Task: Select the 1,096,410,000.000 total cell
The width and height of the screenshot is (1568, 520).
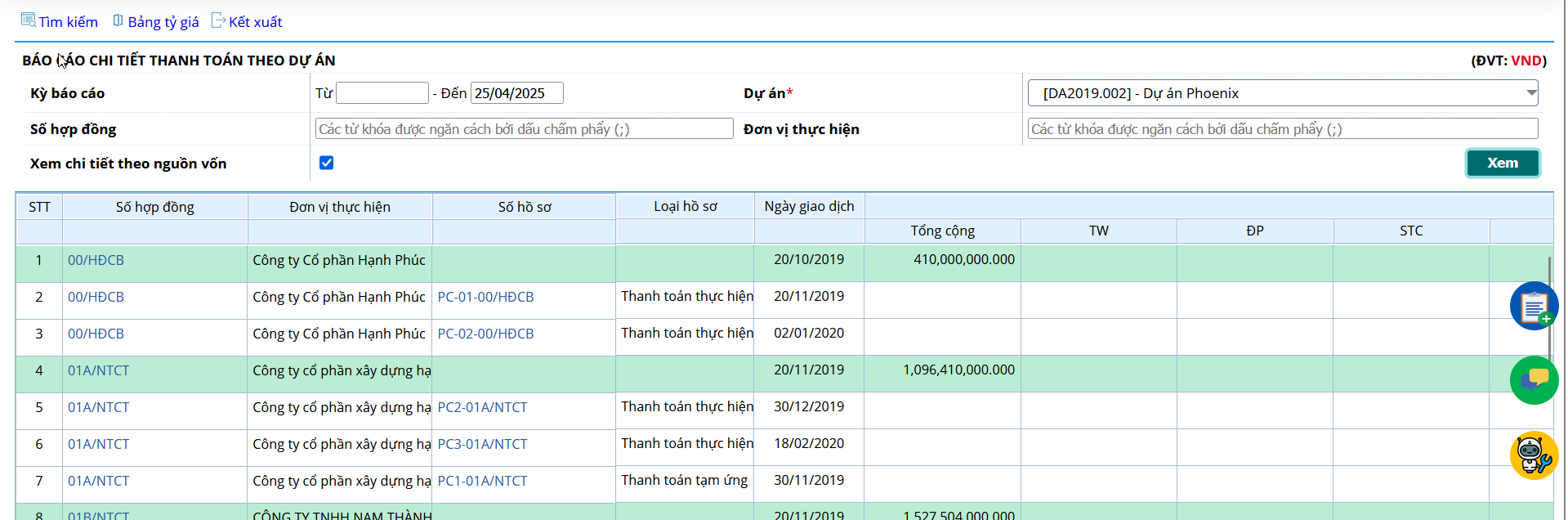Action: click(x=943, y=374)
